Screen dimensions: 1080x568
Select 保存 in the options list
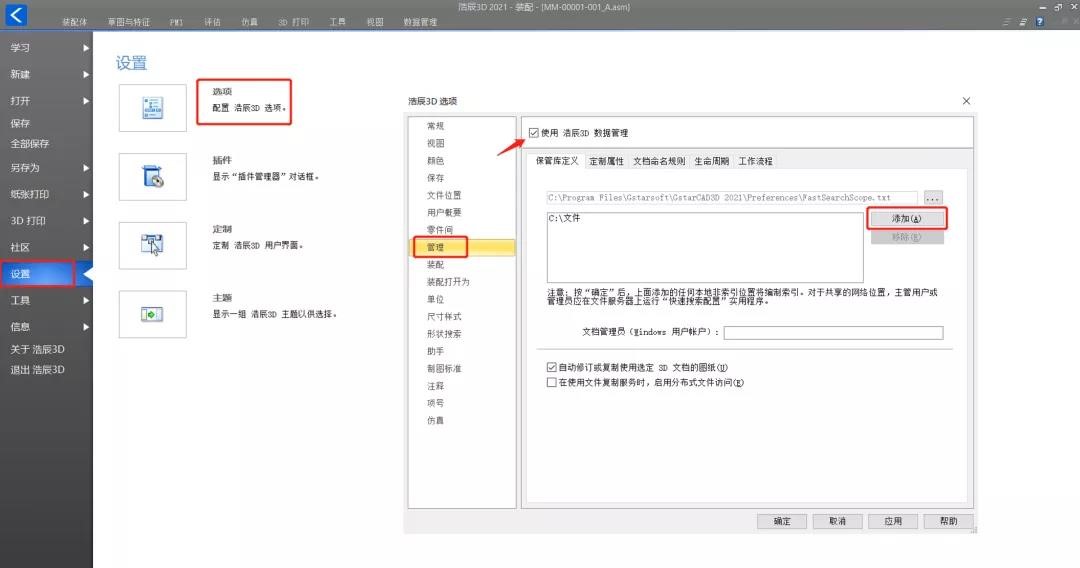click(x=435, y=178)
